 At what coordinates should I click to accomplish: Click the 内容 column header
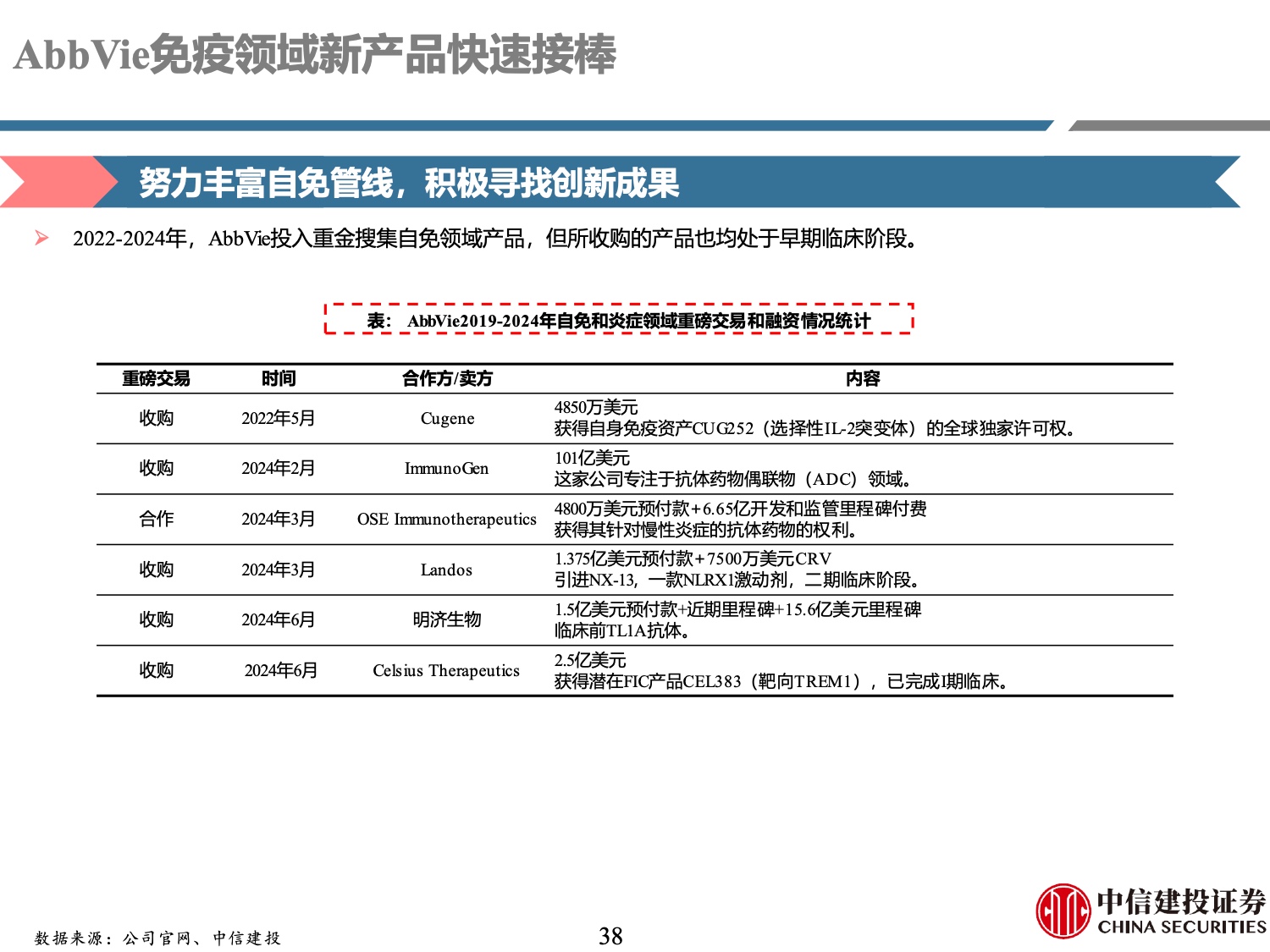863,378
